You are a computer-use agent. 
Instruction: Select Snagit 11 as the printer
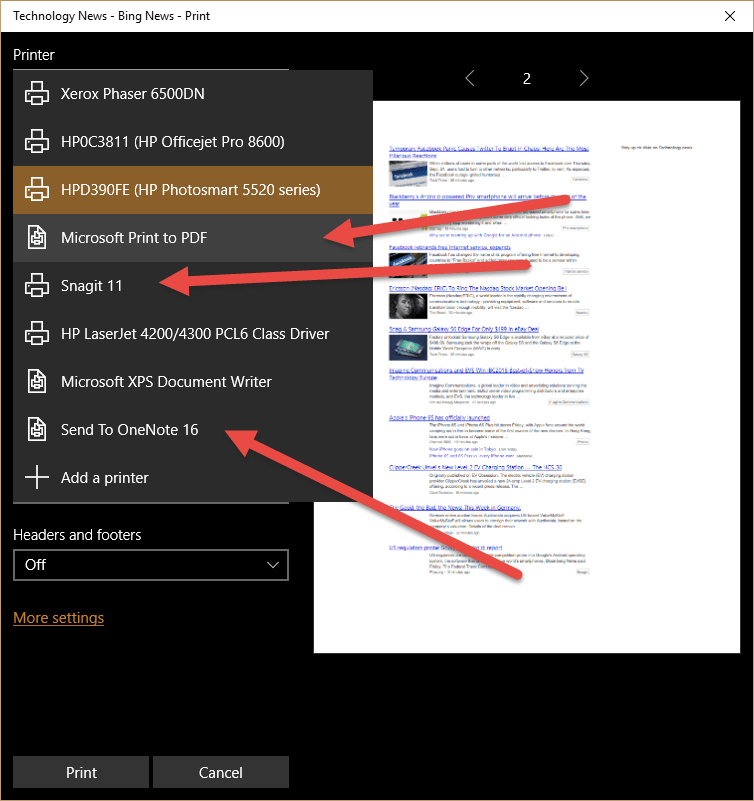click(193, 286)
